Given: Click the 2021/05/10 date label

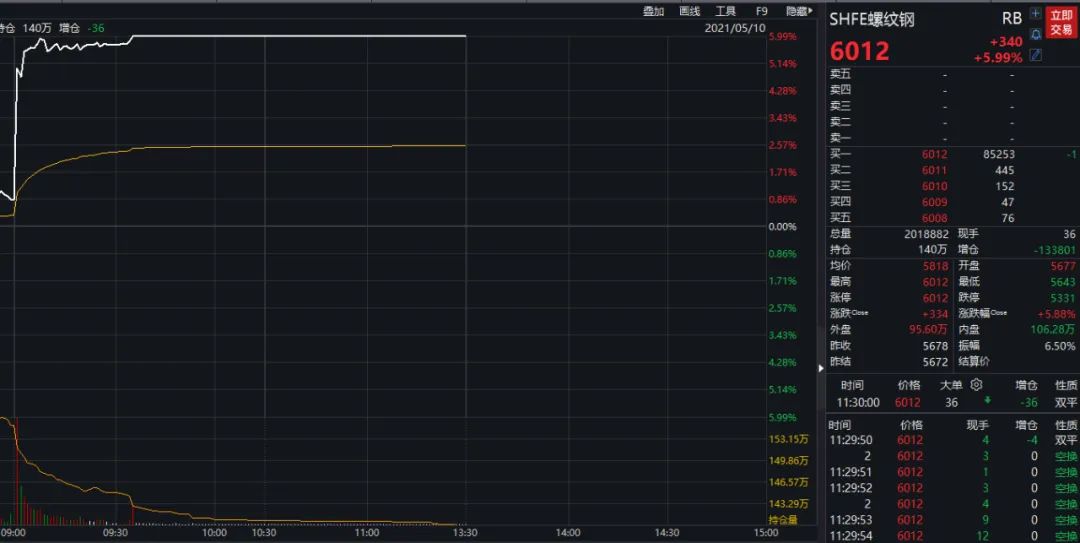Looking at the screenshot, I should coord(735,28).
